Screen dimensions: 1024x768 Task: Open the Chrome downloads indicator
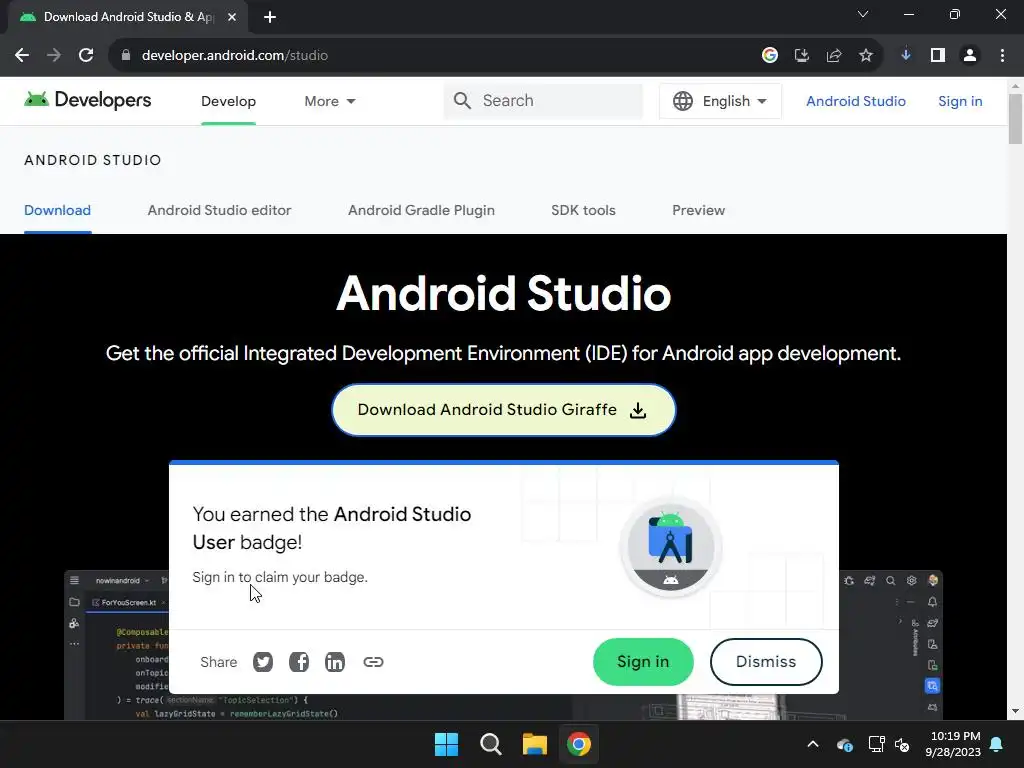coord(906,56)
